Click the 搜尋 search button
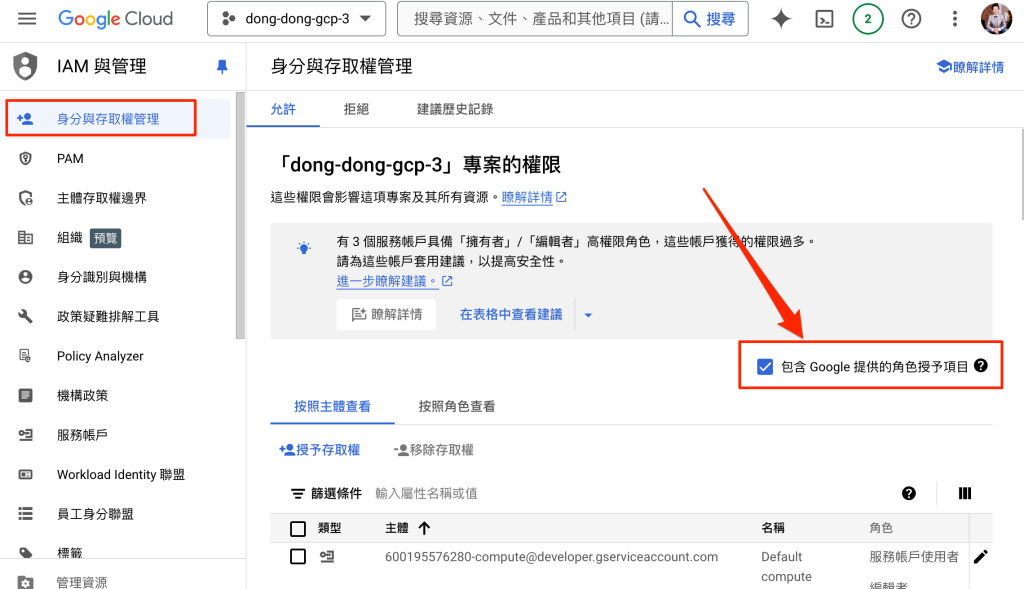 [x=710, y=19]
